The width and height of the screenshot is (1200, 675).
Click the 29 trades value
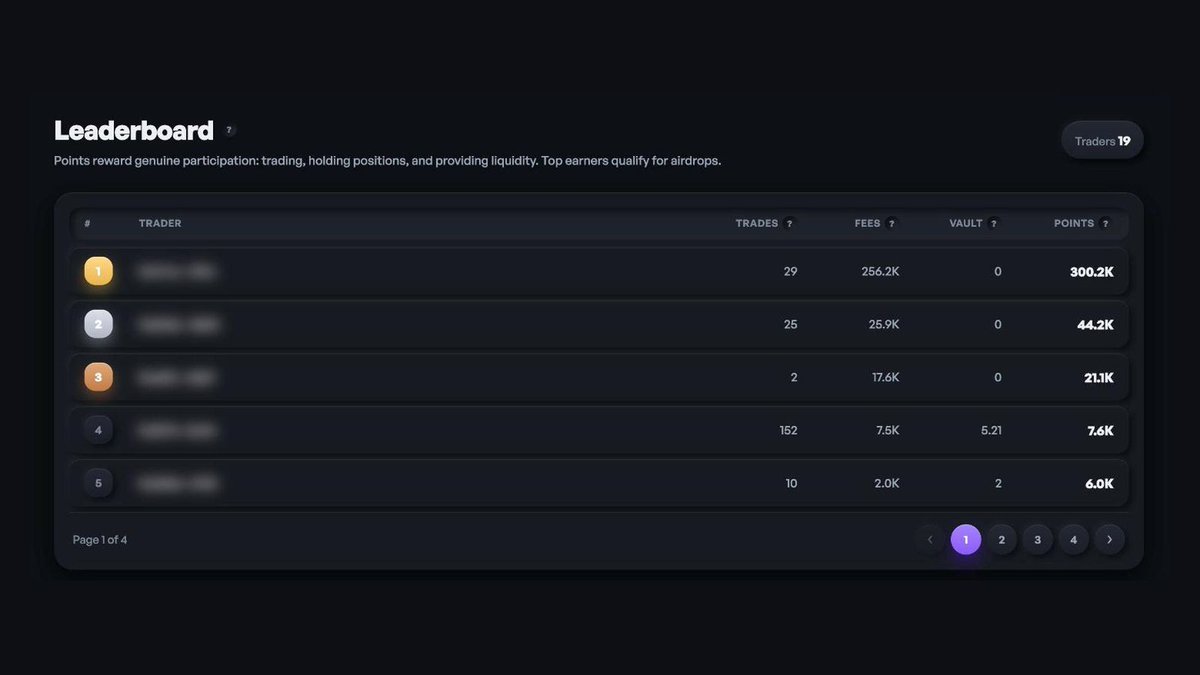coord(791,271)
